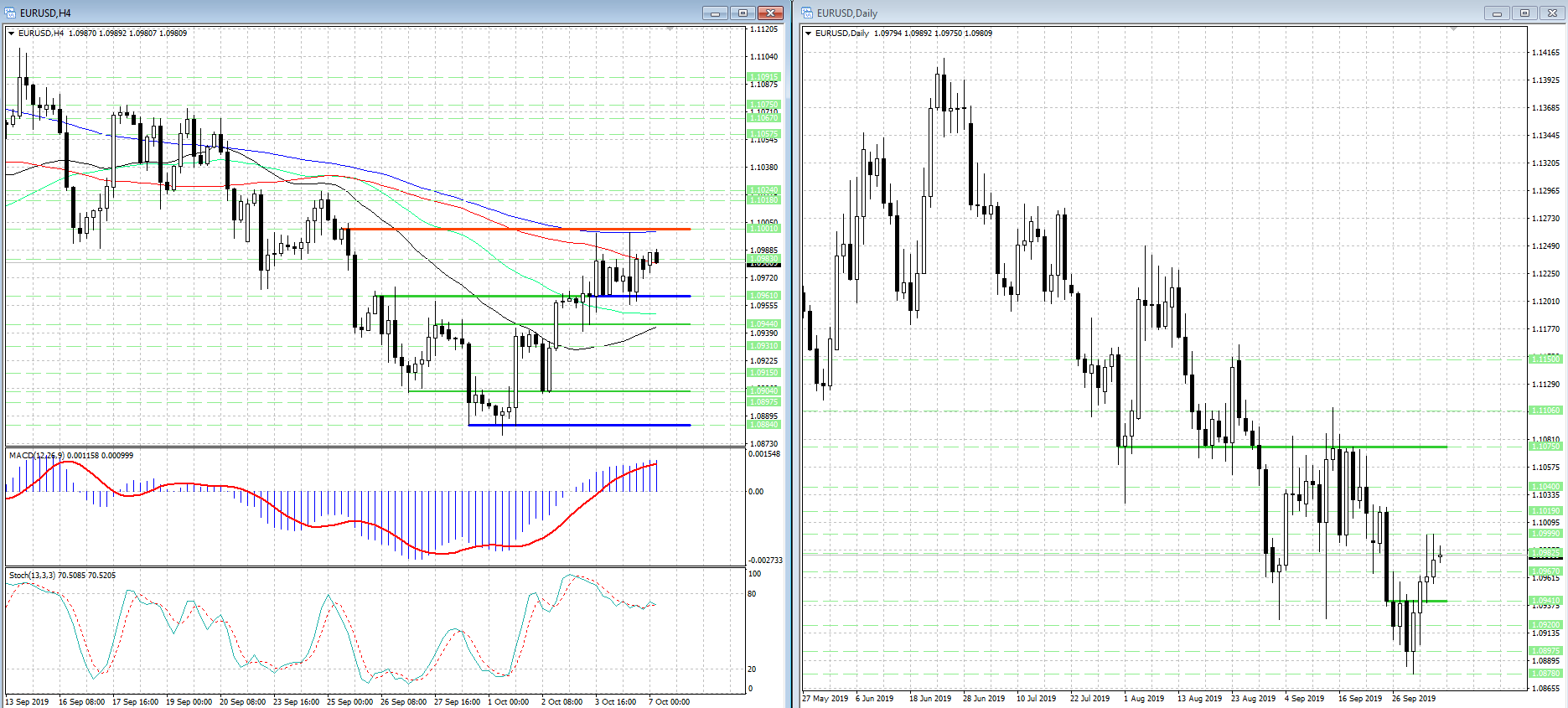Click the H4 chart shift marker triangle
This screenshot has width=1568, height=708.
(x=670, y=29)
